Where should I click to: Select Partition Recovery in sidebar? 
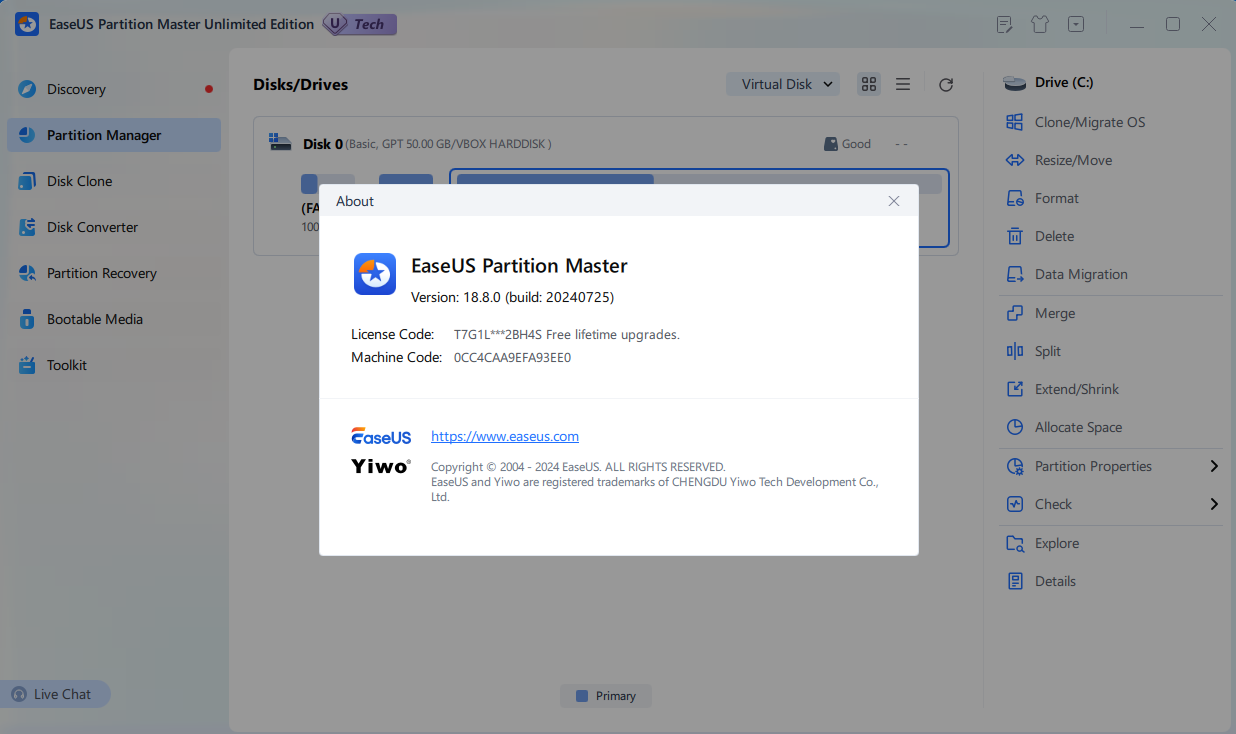click(101, 273)
